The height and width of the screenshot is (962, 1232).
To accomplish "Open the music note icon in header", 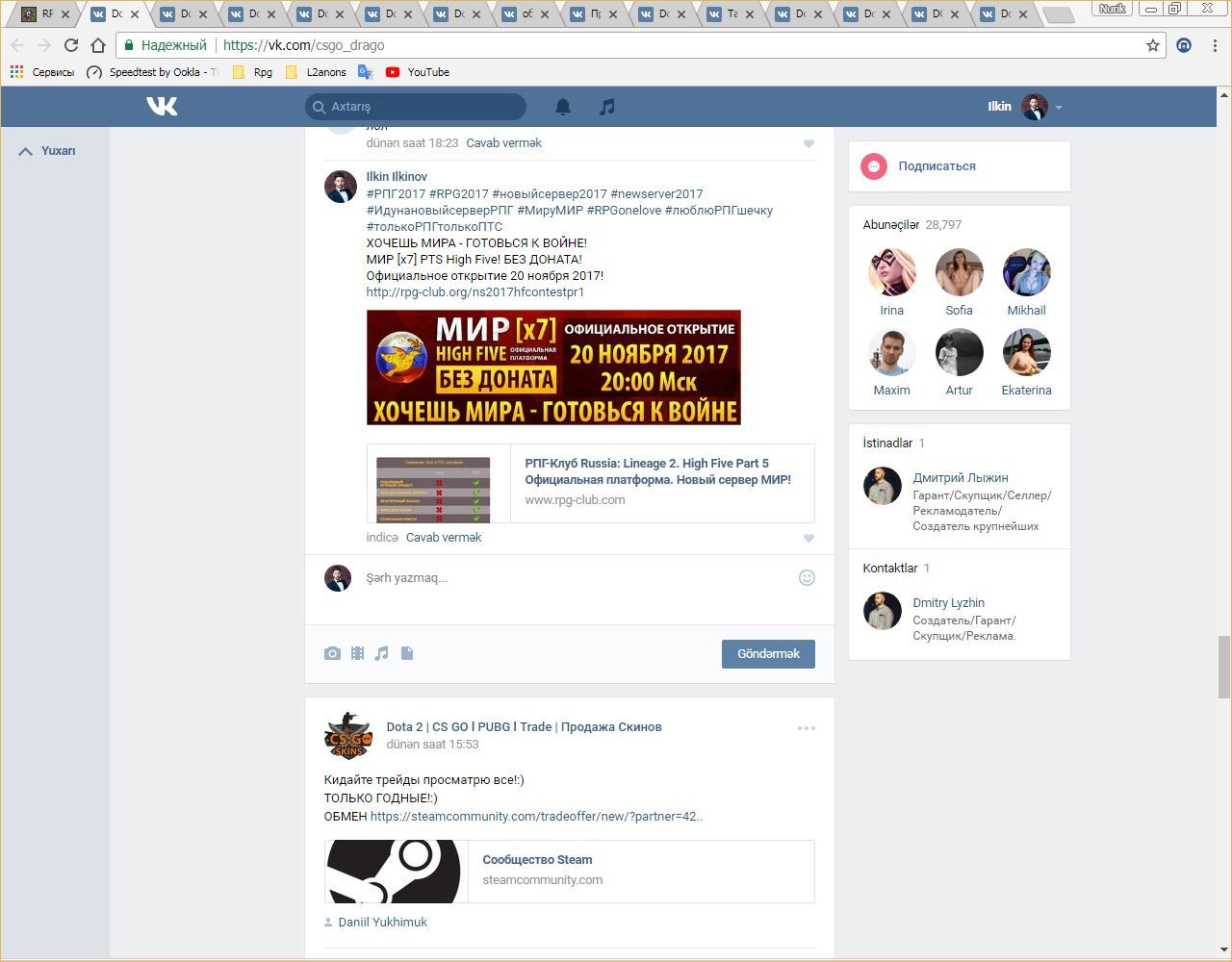I will coord(606,107).
